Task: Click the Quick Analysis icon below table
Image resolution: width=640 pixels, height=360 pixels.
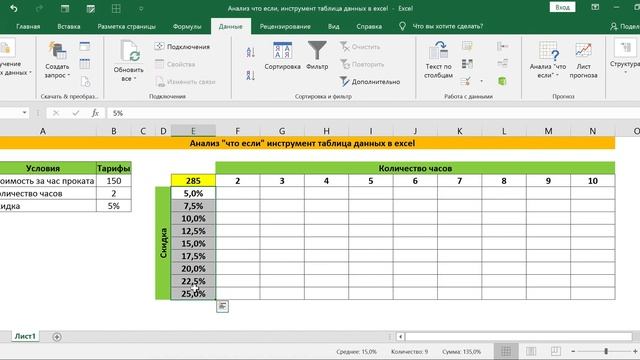Action: coord(222,306)
